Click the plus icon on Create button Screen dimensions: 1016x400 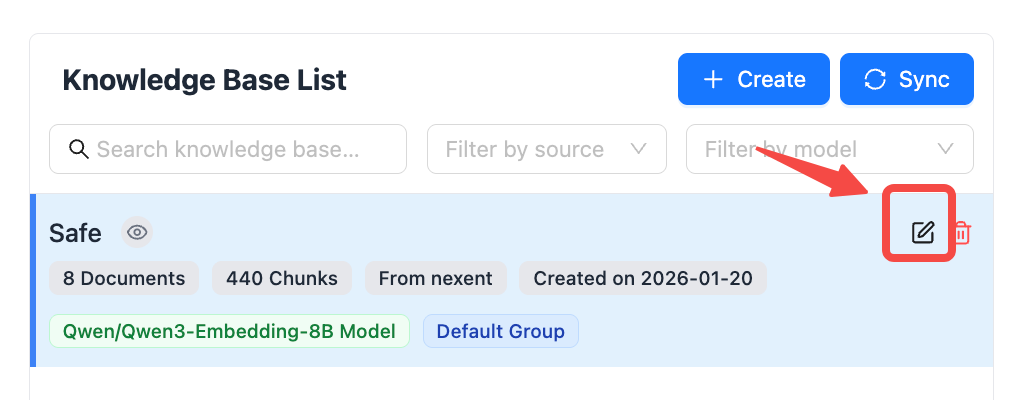[x=713, y=80]
